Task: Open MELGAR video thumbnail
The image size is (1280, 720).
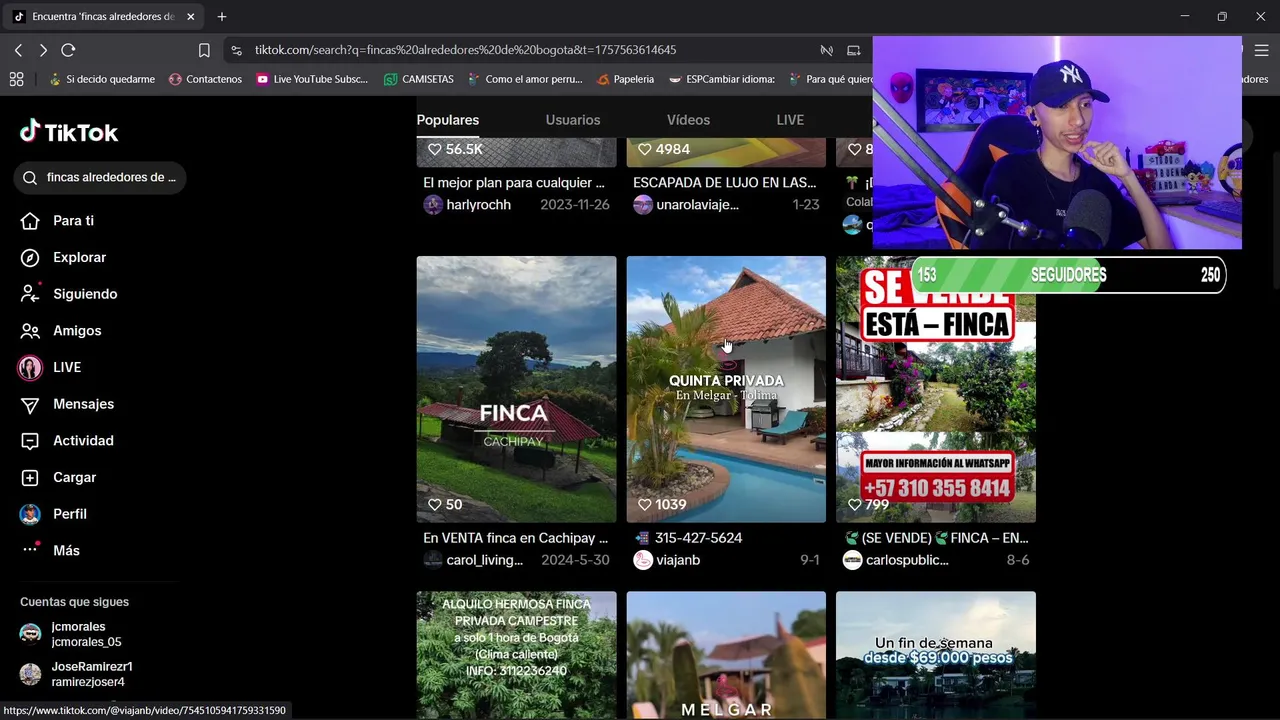Action: [727, 655]
